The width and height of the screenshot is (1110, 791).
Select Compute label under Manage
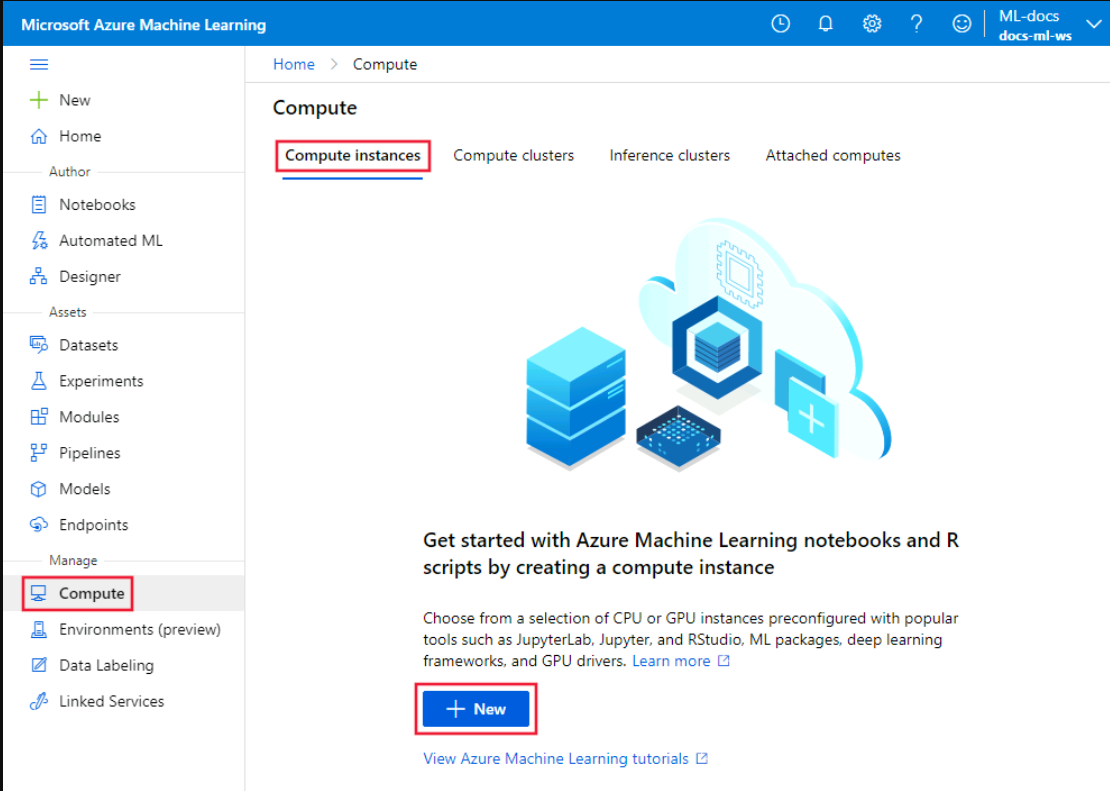[91, 593]
